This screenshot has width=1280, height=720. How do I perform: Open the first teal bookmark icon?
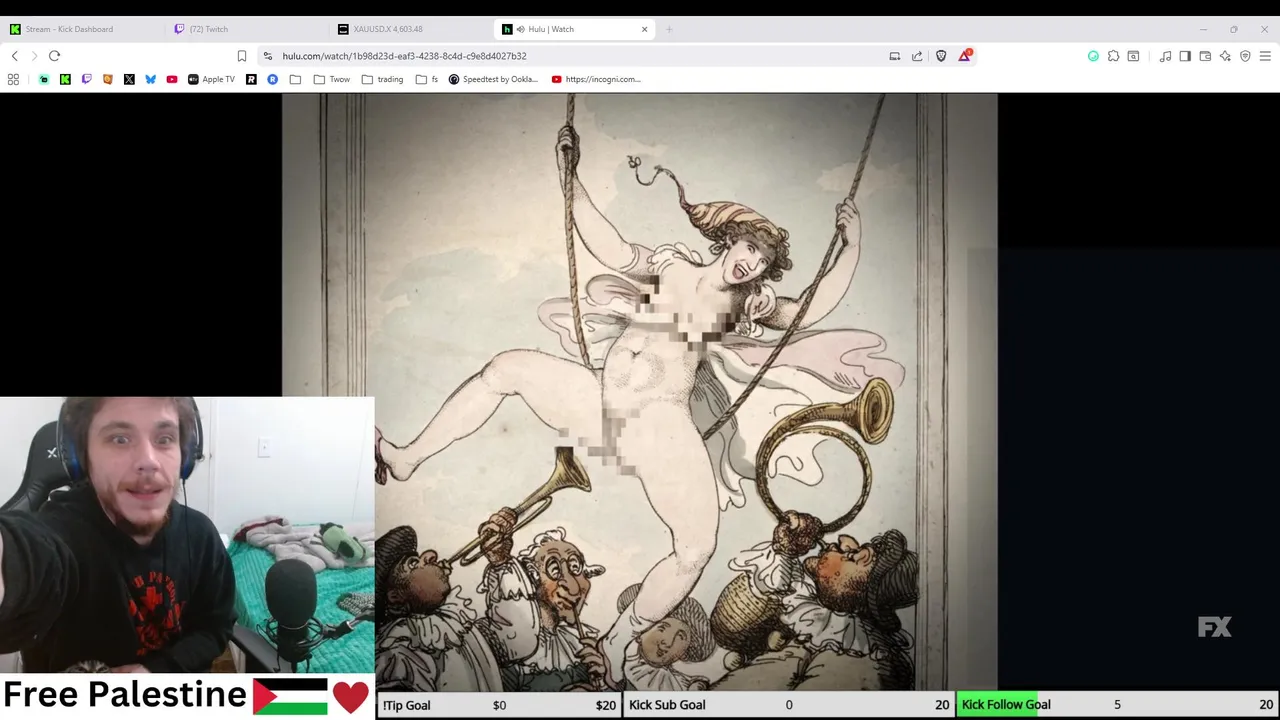[x=44, y=79]
